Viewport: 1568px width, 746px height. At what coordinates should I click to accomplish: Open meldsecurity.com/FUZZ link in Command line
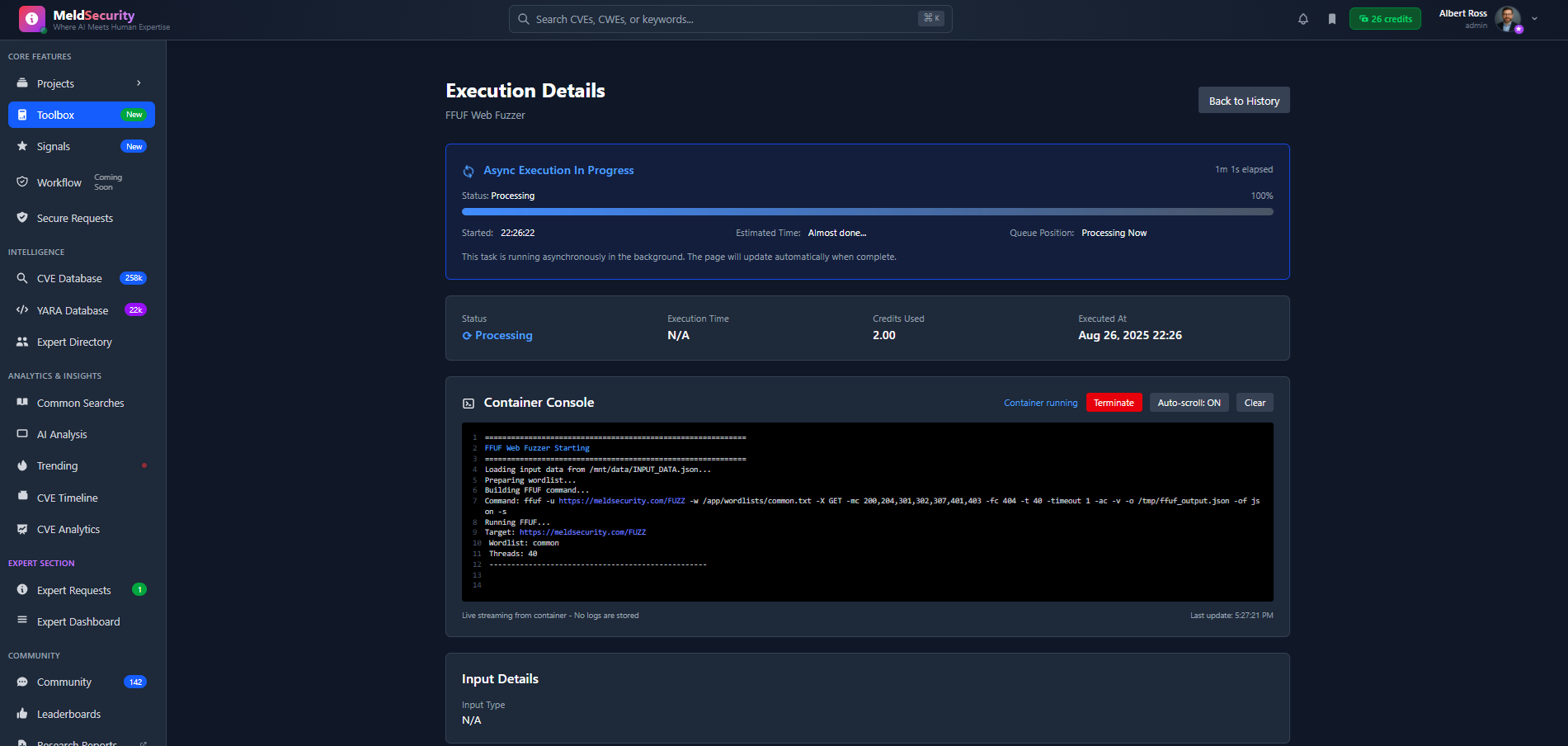pos(622,501)
